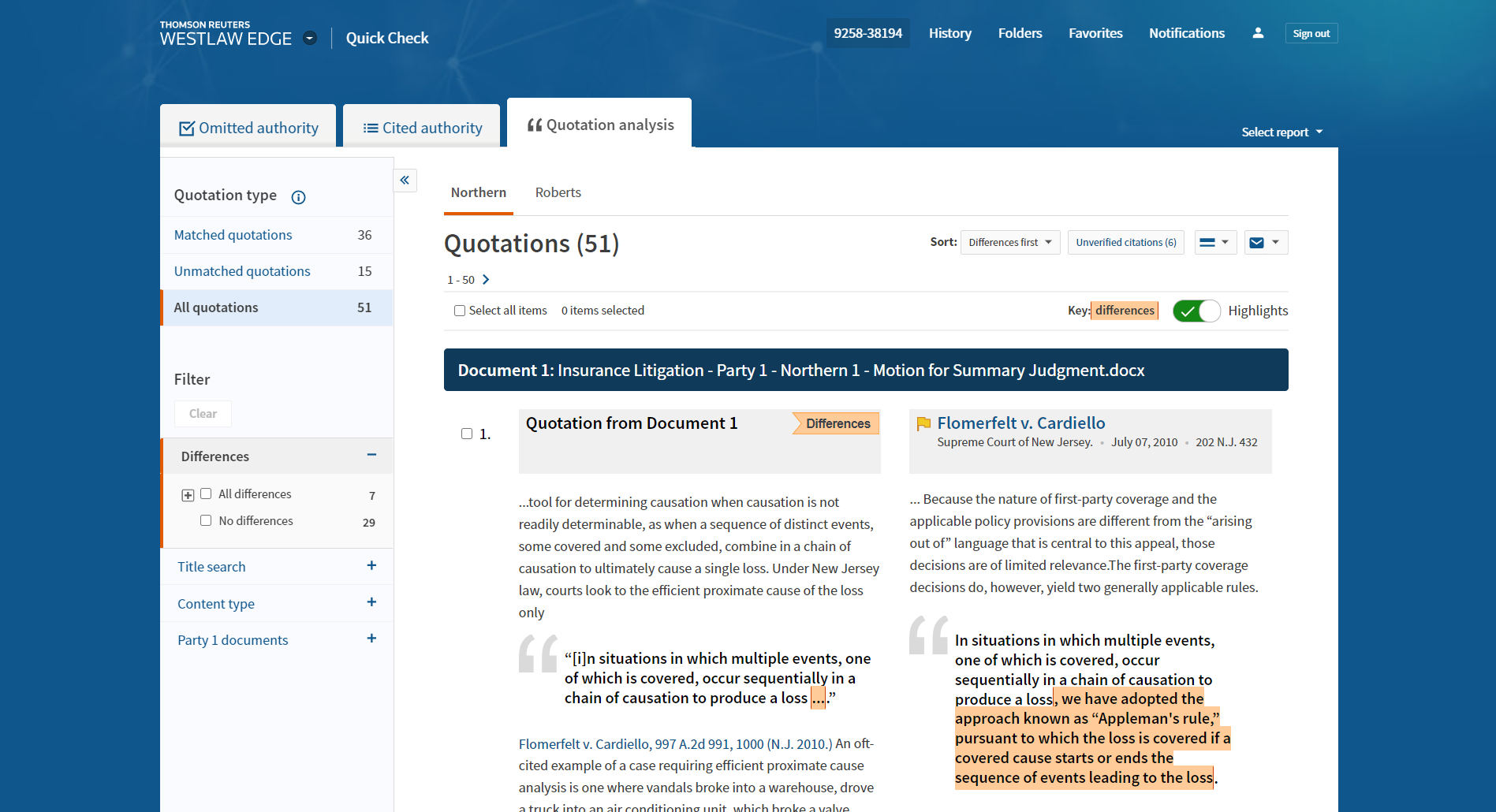1496x812 pixels.
Task: Open the Differences first sort dropdown
Action: [x=1009, y=243]
